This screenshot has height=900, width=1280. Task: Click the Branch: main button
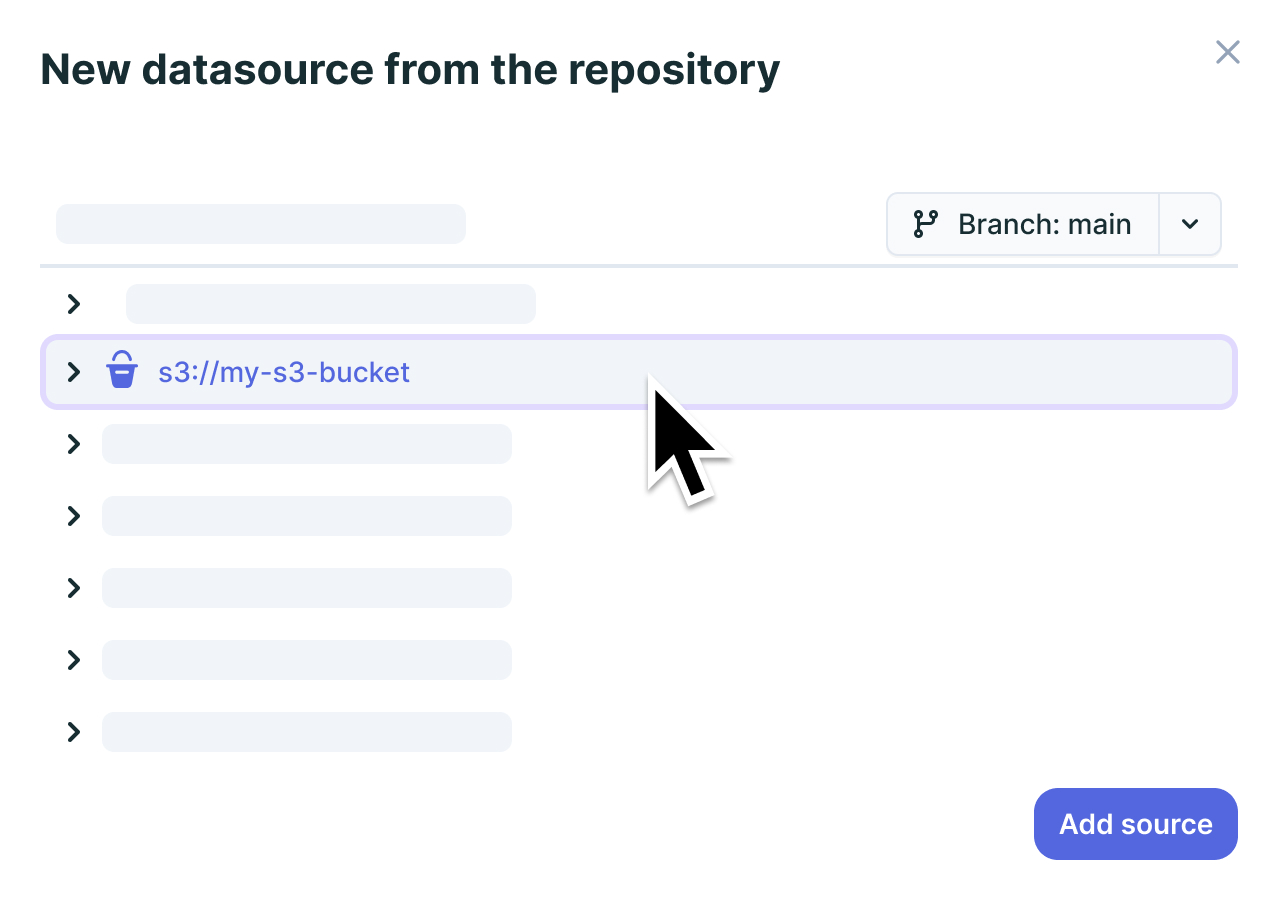coord(1023,224)
